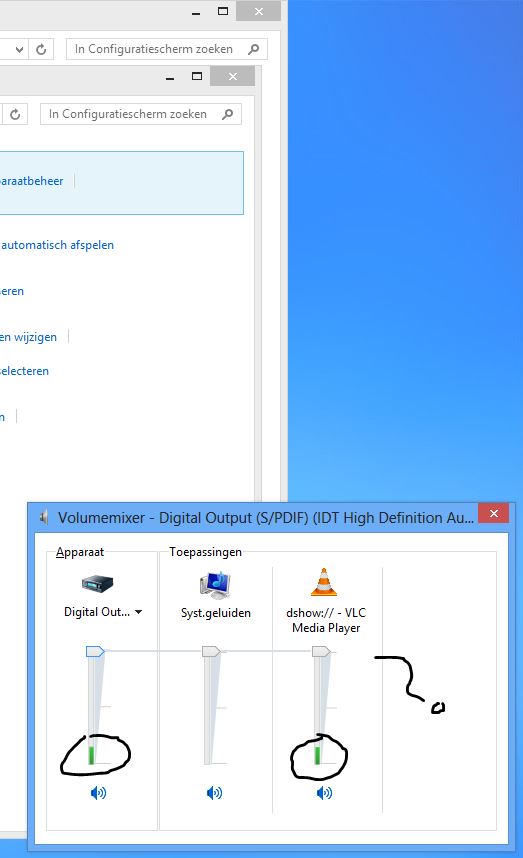Click the Volumemixer title bar speaker icon
The image size is (523, 858).
coord(44,517)
